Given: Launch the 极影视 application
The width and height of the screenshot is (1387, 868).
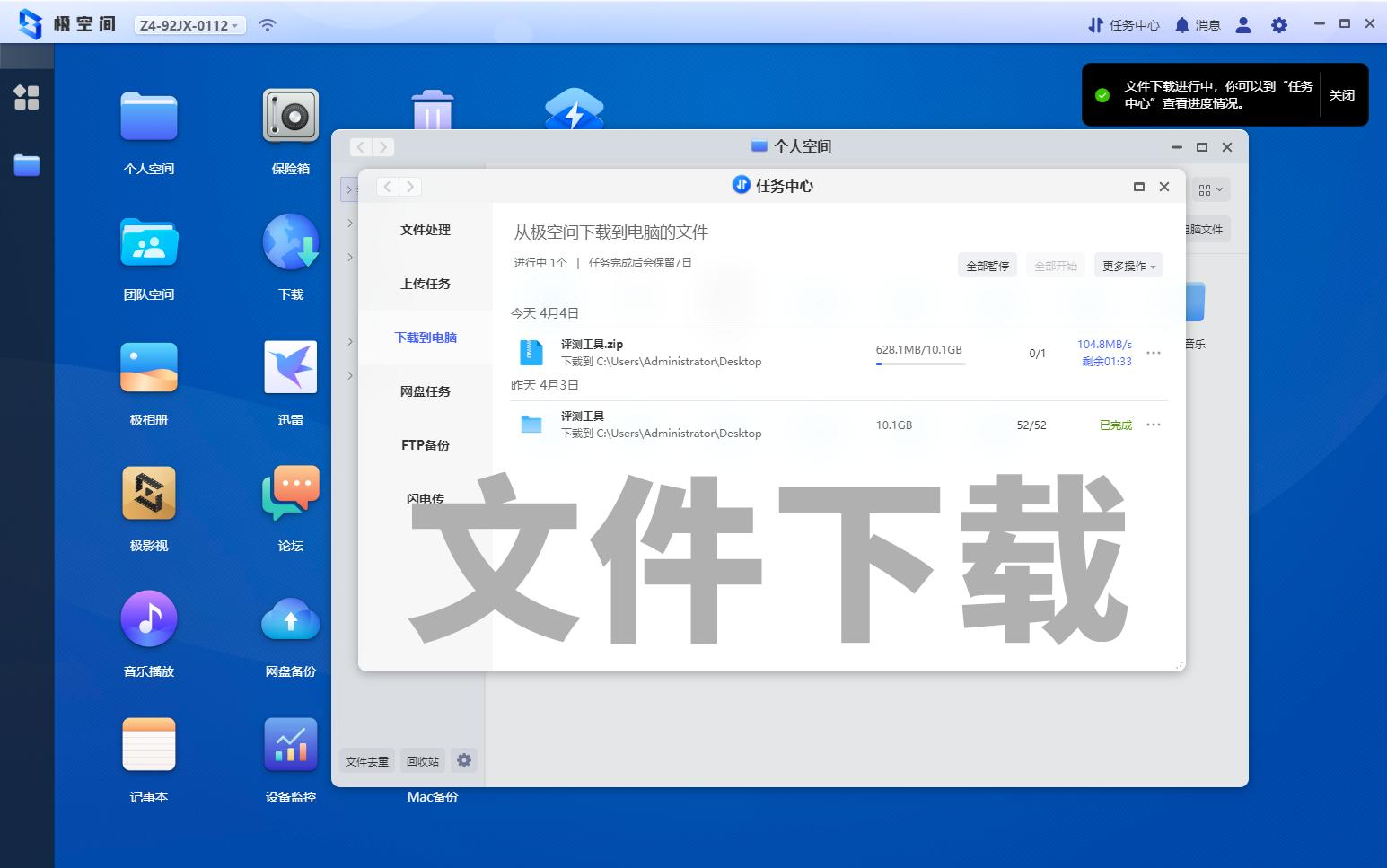Looking at the screenshot, I should click(148, 493).
